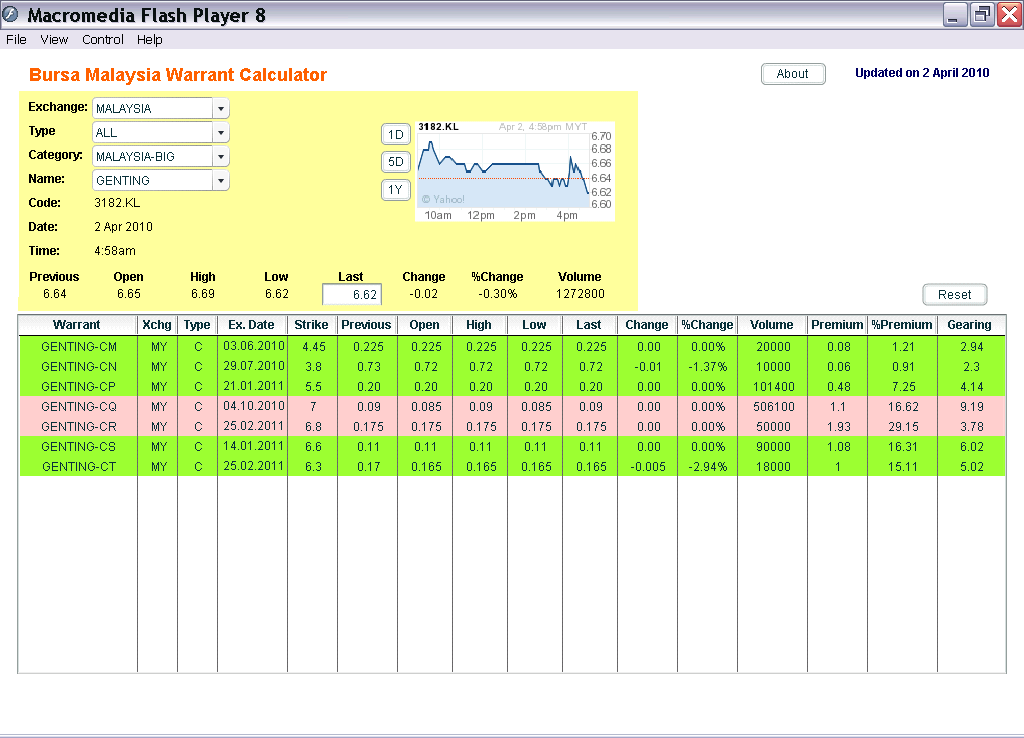Restore down the Flash Player window
Image resolution: width=1024 pixels, height=738 pixels.
(982, 14)
